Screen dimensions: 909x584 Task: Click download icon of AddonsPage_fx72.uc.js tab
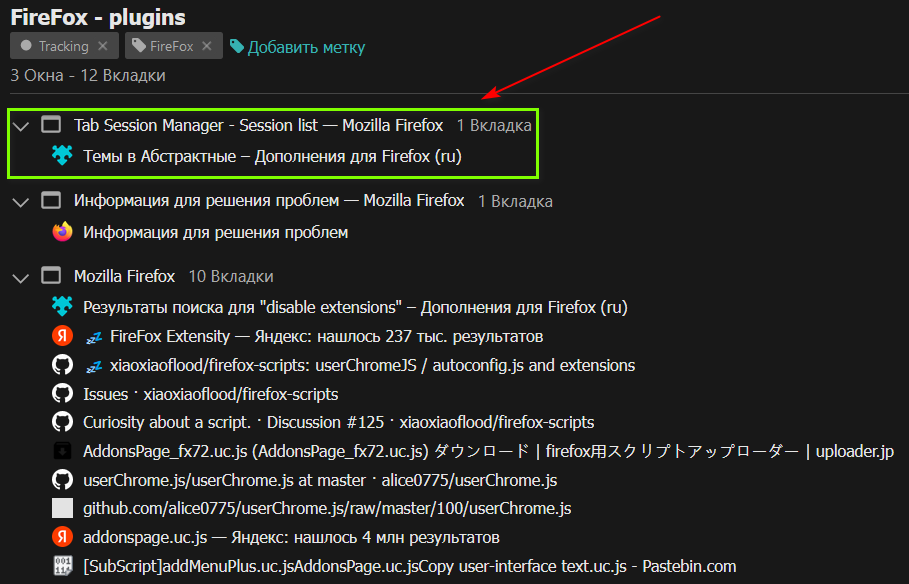pos(62,451)
